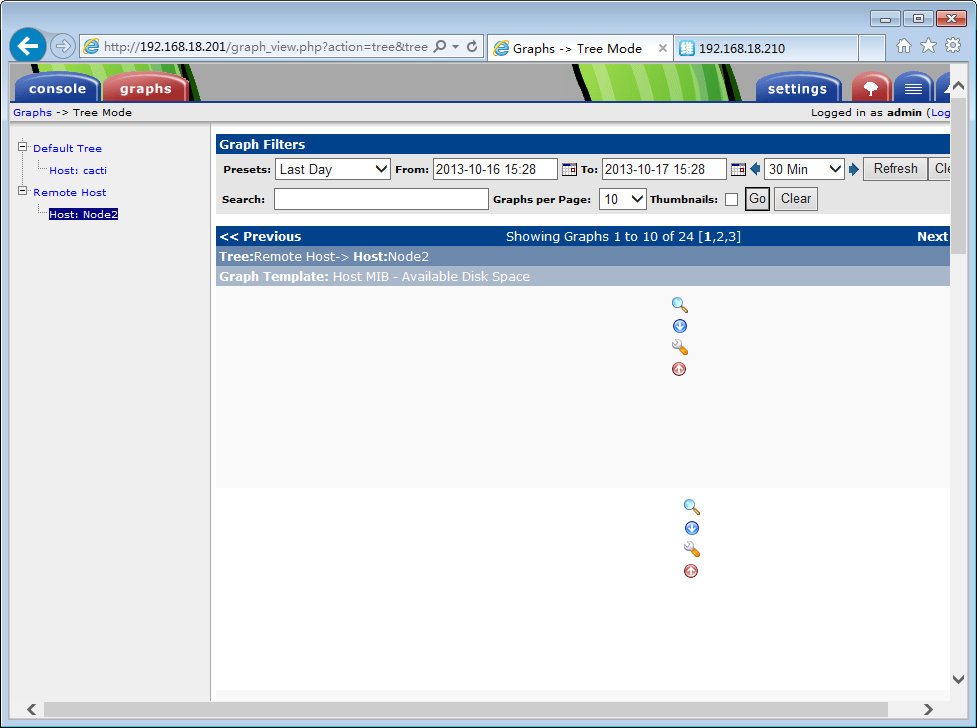Click the vertical scrollbar down arrow

958,679
